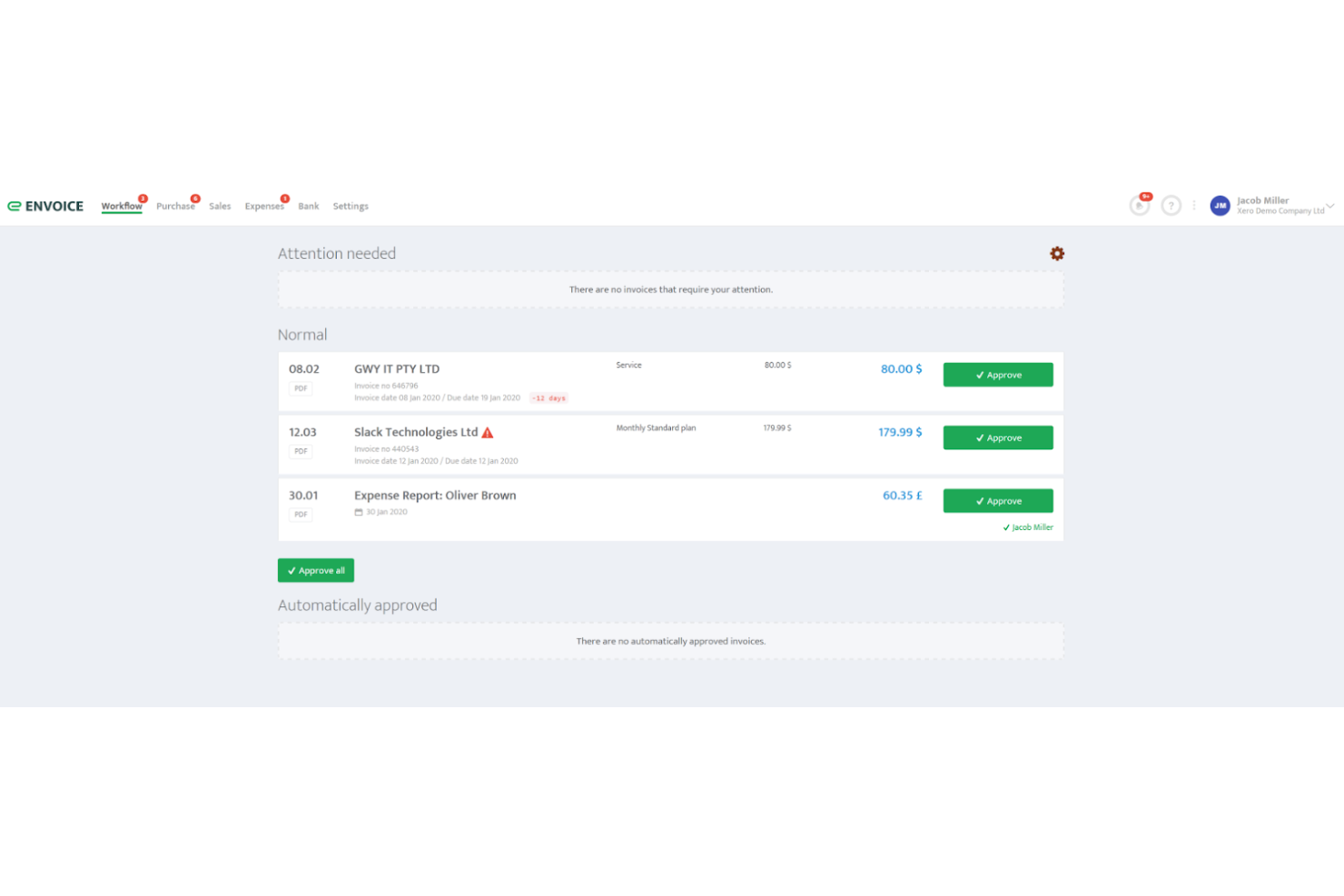Select the Bank menu item
This screenshot has width=1344, height=896.
[308, 206]
